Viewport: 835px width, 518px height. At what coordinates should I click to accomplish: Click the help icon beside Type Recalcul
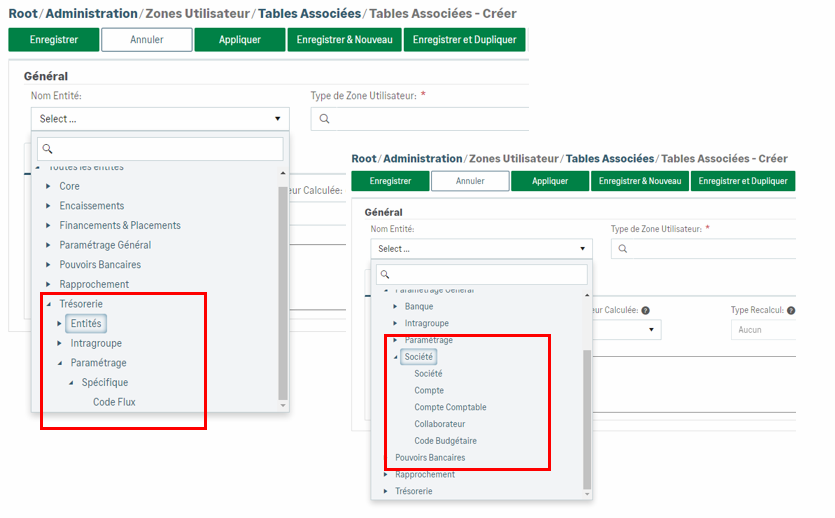(x=791, y=311)
